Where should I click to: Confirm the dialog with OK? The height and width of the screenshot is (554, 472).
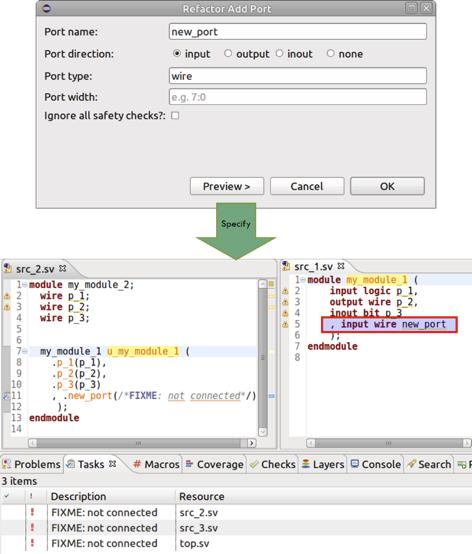point(387,186)
